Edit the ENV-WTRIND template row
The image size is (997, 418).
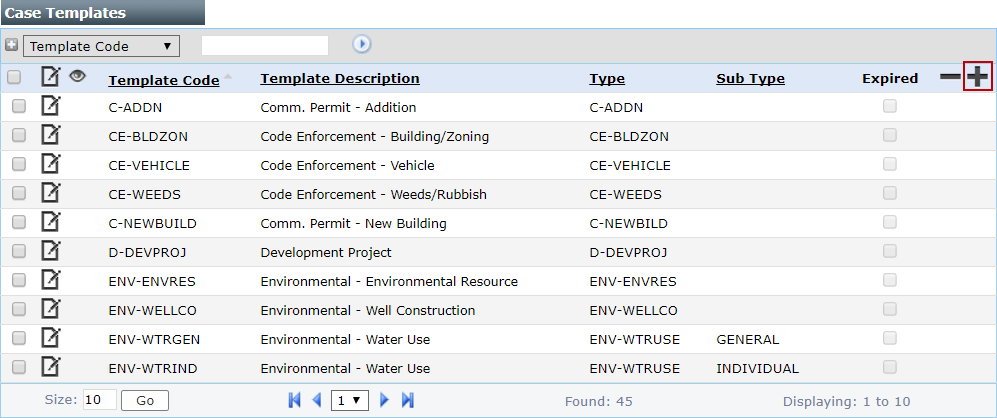pos(51,367)
